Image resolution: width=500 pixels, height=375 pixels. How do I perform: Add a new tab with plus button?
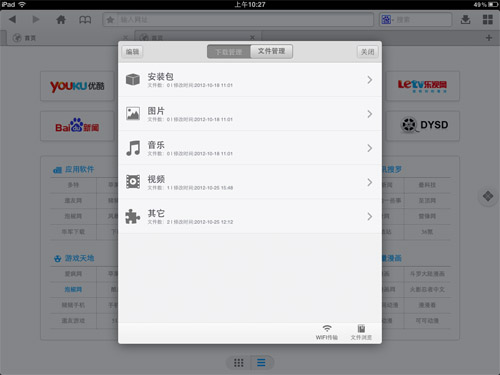[x=489, y=38]
